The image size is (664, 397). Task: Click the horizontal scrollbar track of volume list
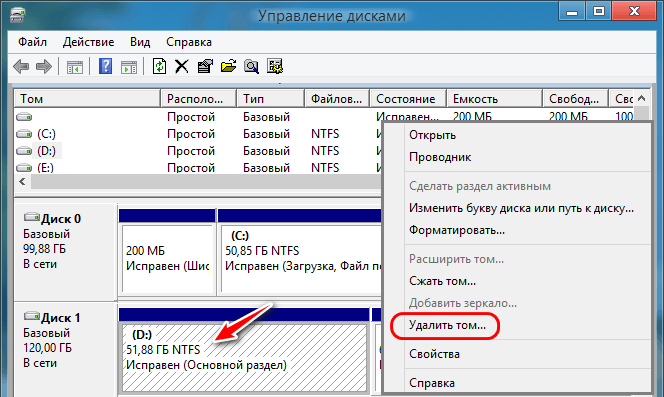coord(206,182)
